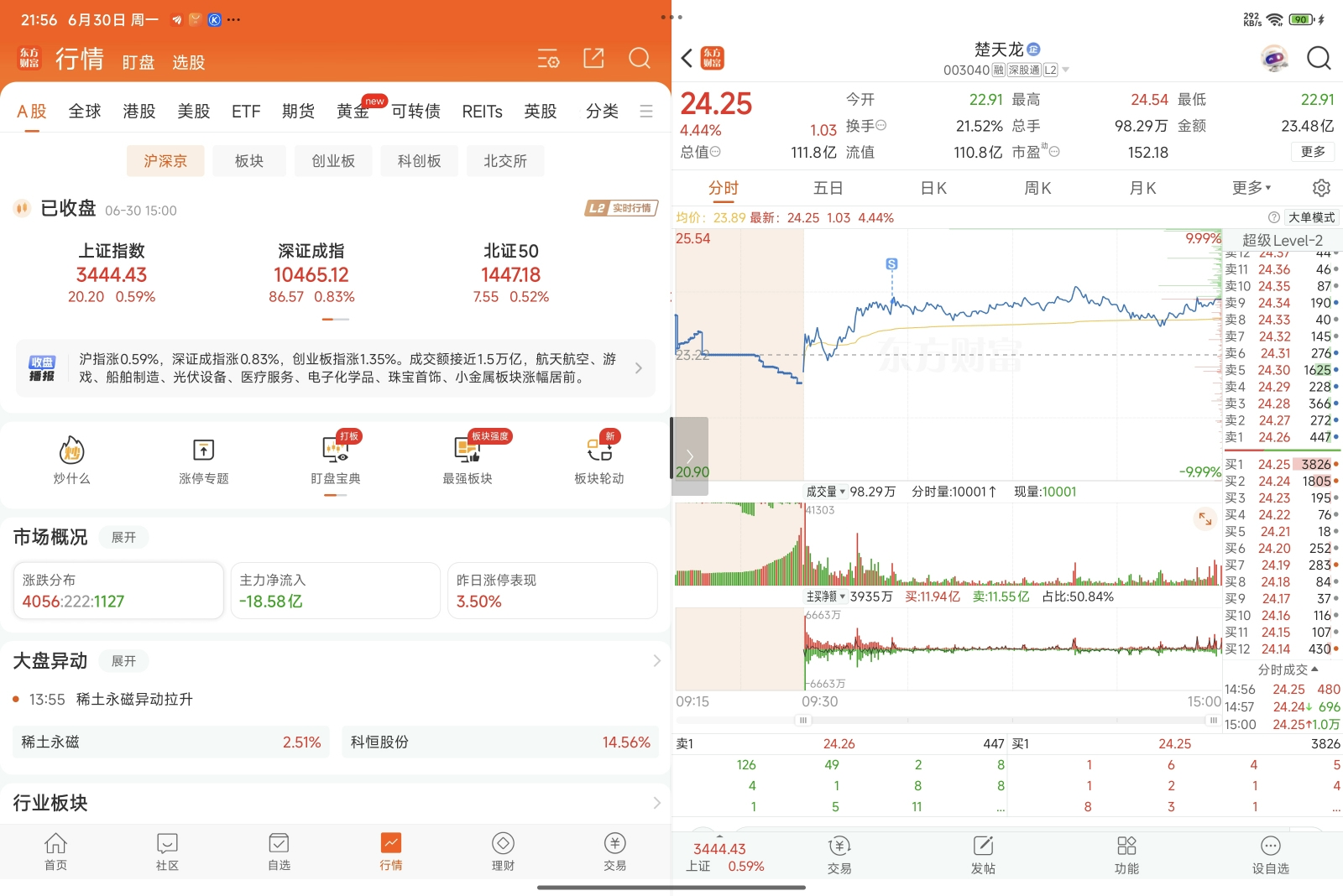
Task: Open 交易 in left bottom navigation
Action: click(x=614, y=852)
